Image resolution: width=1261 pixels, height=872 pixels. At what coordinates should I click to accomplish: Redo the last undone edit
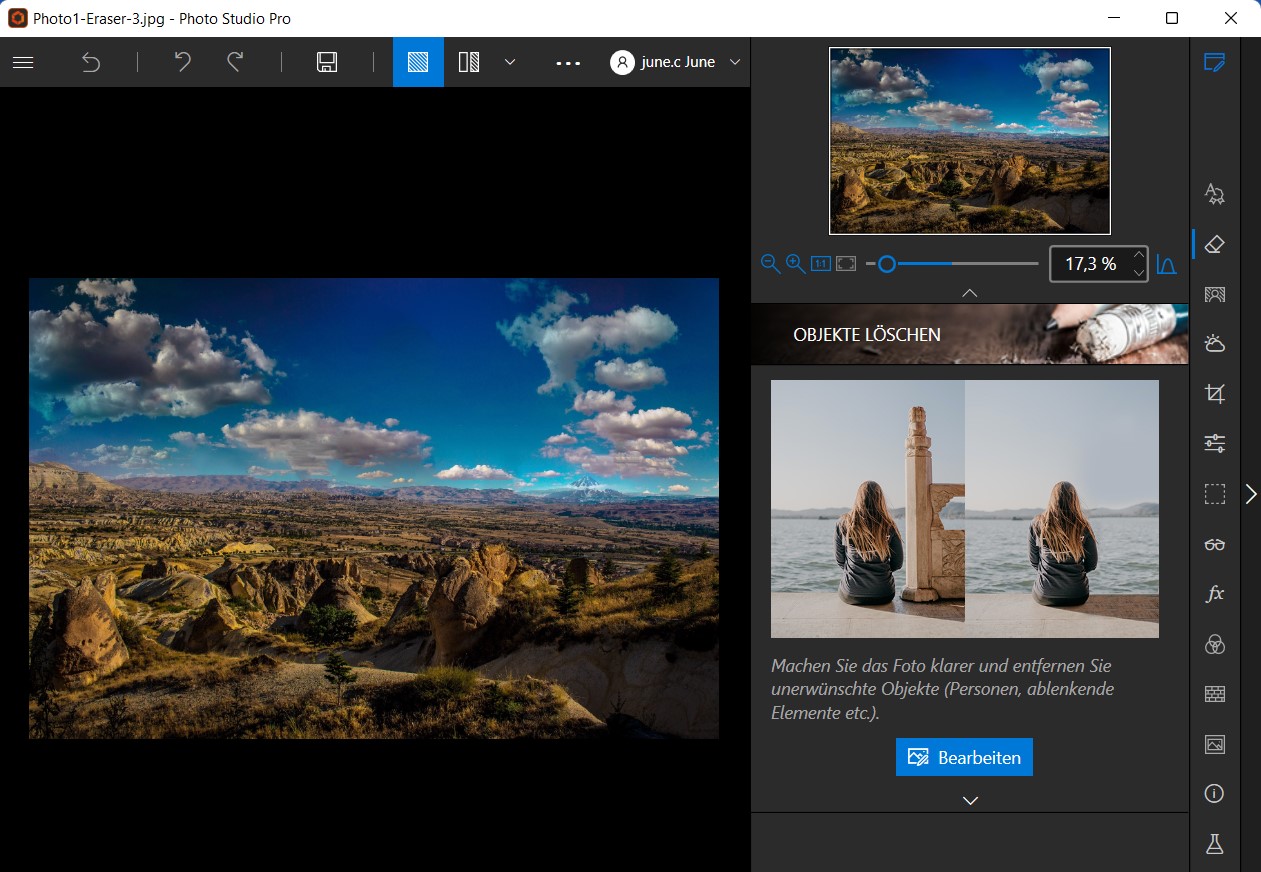[235, 62]
